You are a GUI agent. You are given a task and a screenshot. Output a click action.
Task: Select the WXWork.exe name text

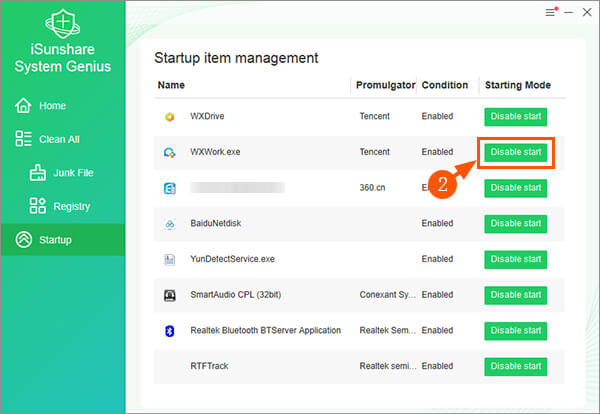coord(215,152)
